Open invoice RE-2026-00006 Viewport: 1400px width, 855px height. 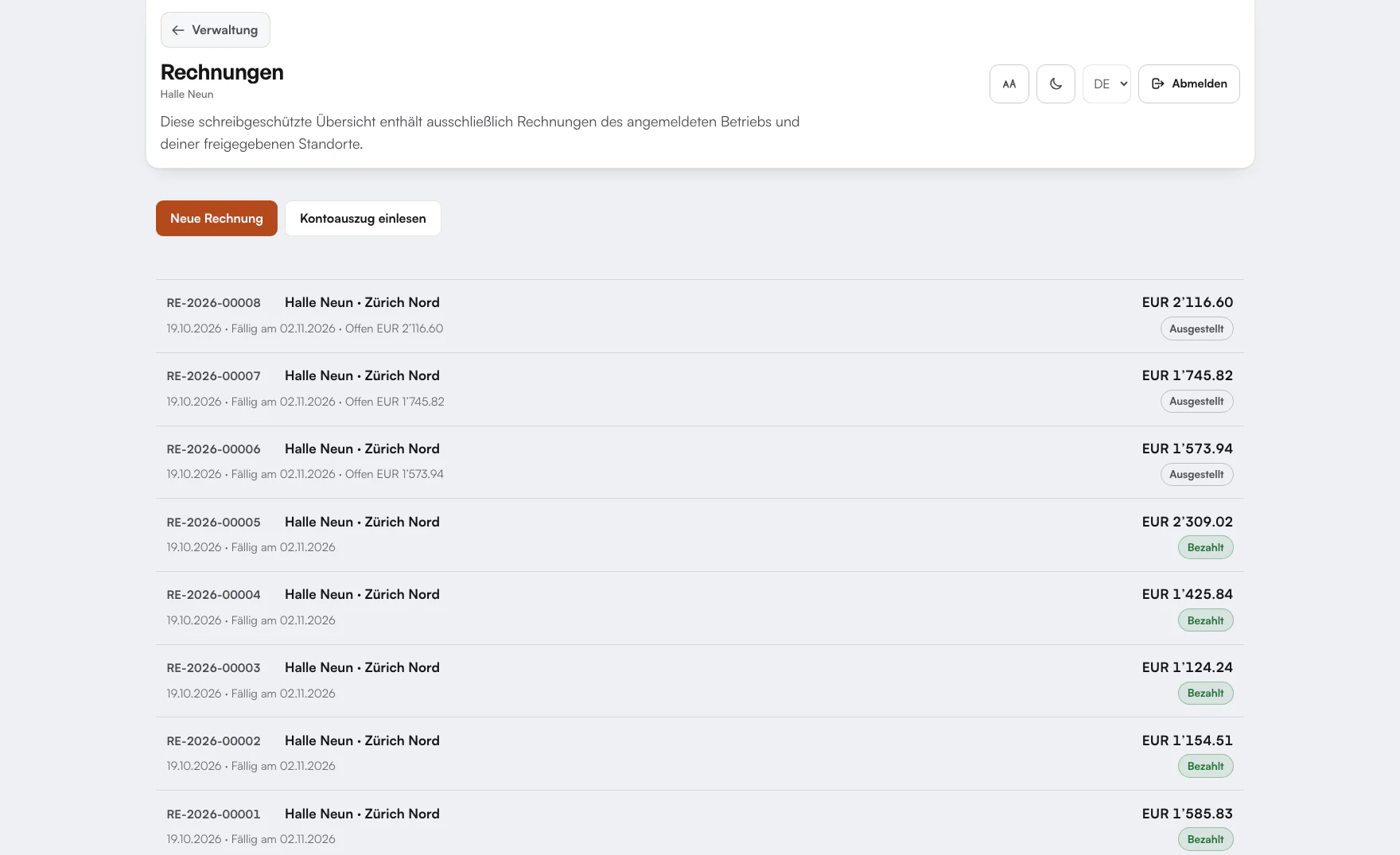click(699, 462)
